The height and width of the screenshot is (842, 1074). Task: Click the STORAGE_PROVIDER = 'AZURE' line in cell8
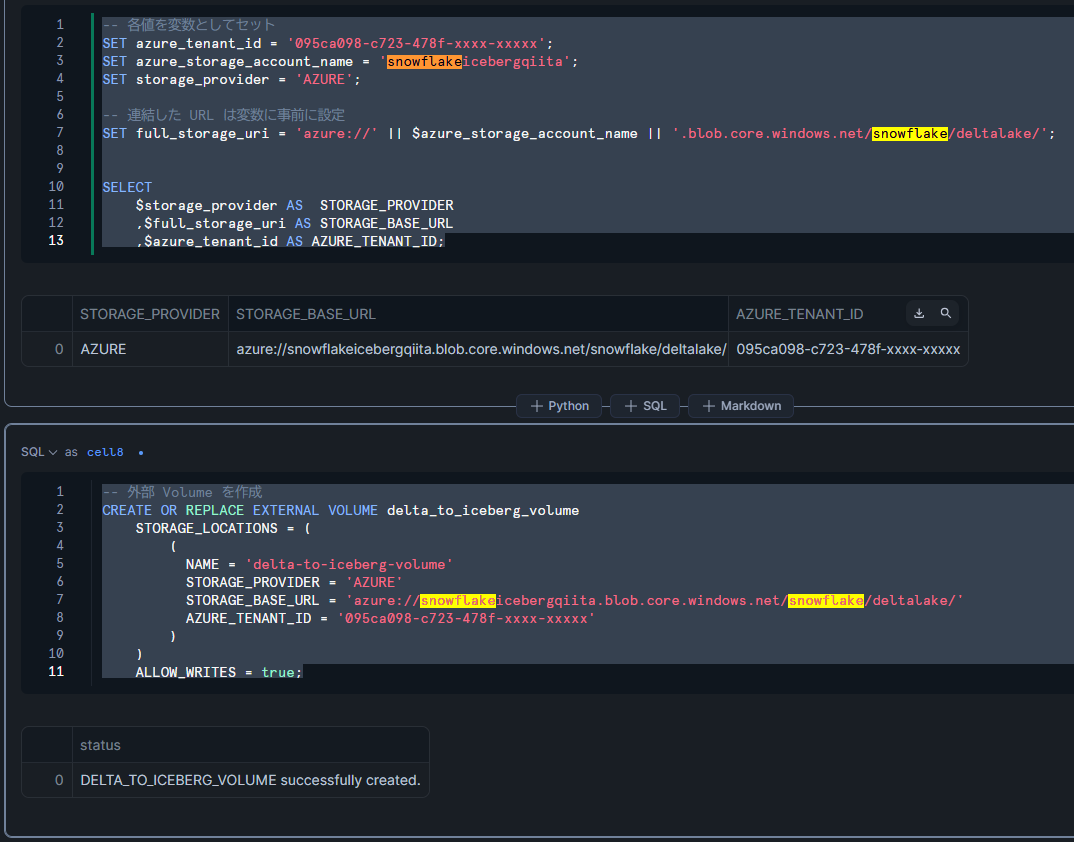295,582
